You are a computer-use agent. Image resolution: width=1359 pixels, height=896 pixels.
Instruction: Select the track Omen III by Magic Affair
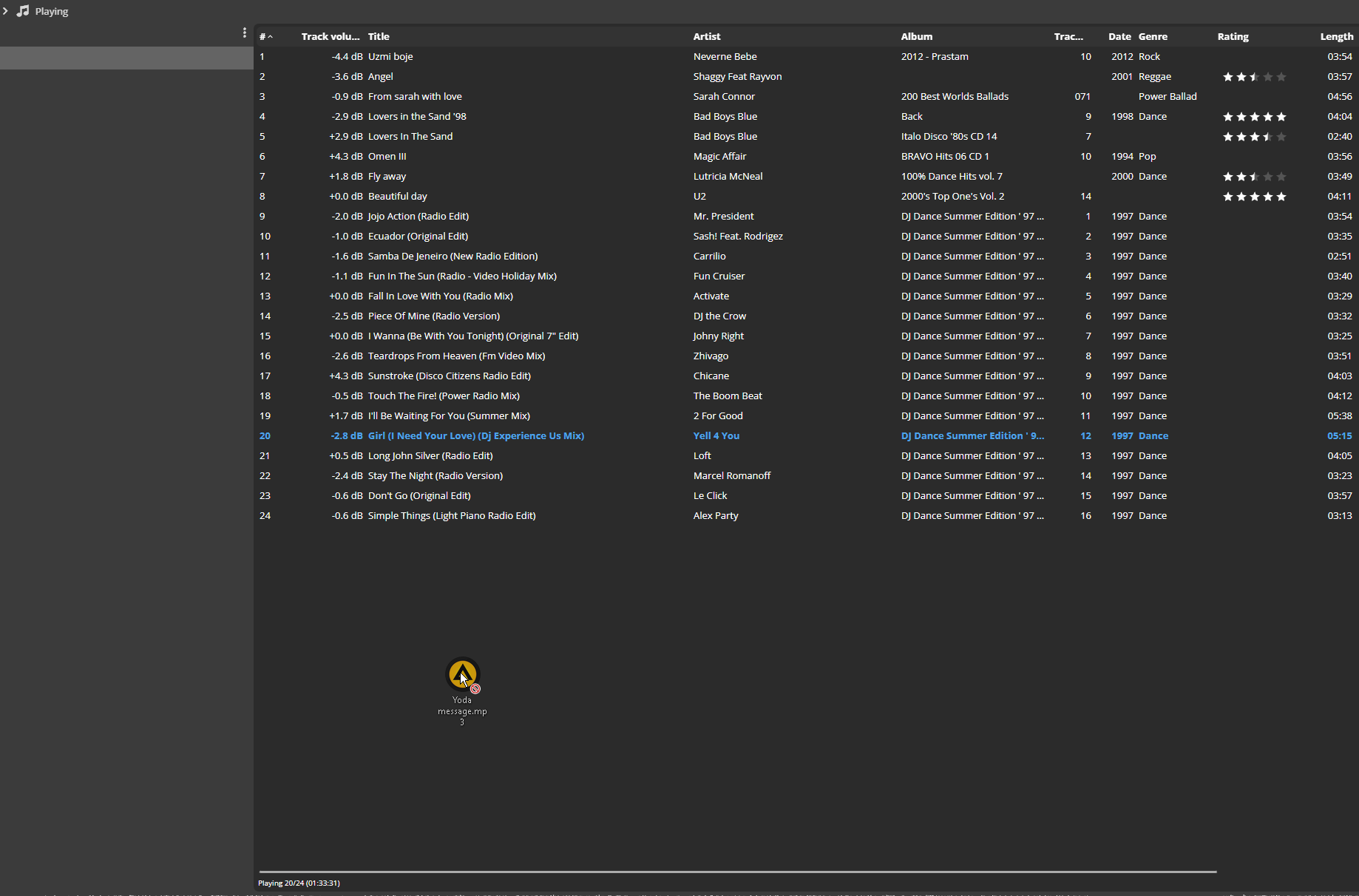click(x=387, y=157)
